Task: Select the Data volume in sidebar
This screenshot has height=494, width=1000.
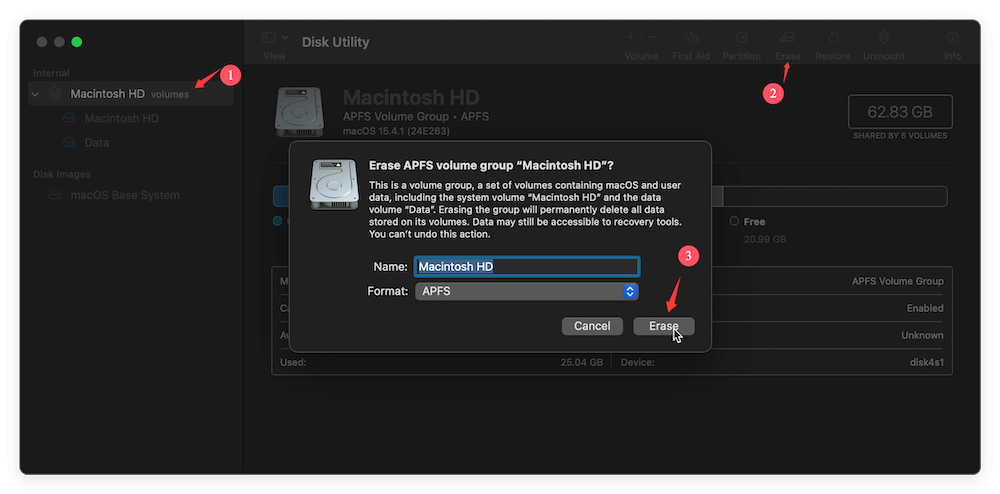Action: pos(96,143)
